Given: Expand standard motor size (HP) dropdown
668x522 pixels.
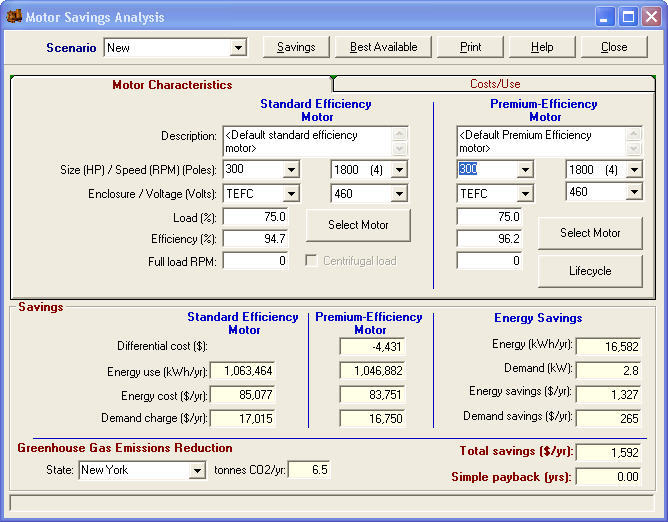Looking at the screenshot, I should click(x=291, y=170).
